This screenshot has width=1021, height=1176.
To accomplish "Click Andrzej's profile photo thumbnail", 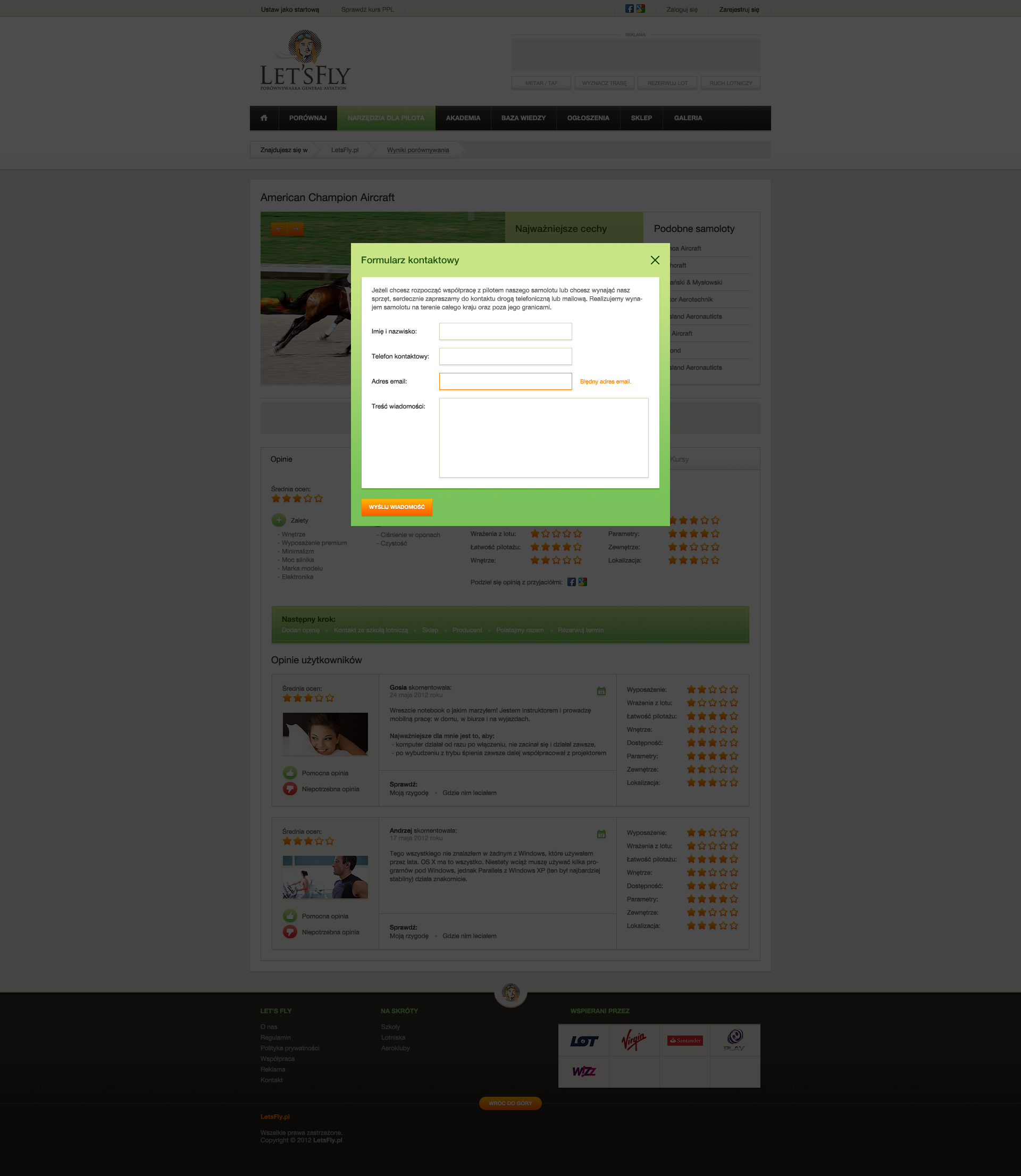I will 325,878.
